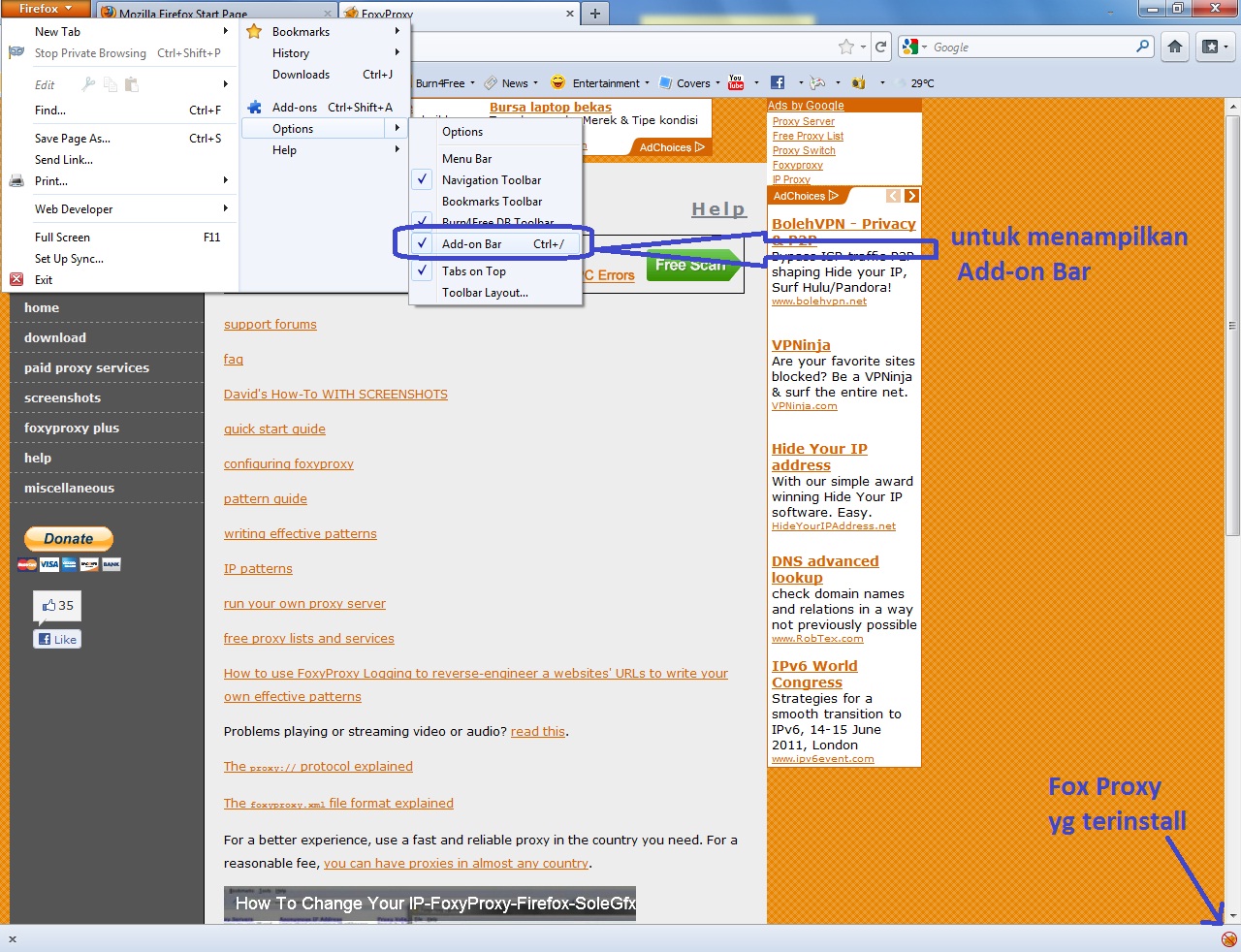Play the FoxyProxy how-to video thumbnail
The height and width of the screenshot is (952, 1241).
(x=430, y=903)
